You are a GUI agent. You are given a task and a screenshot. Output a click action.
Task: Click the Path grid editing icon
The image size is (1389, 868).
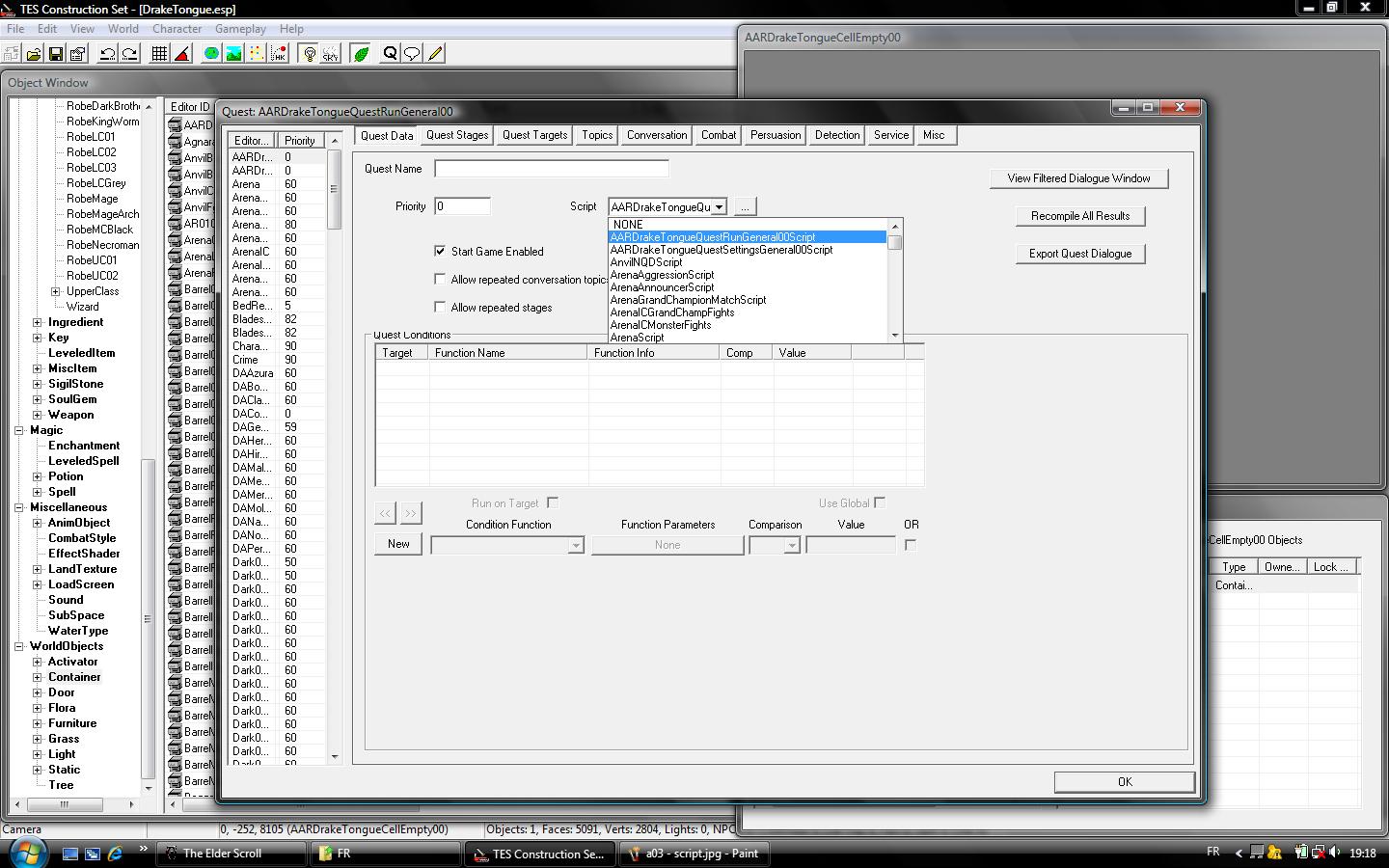click(x=257, y=54)
